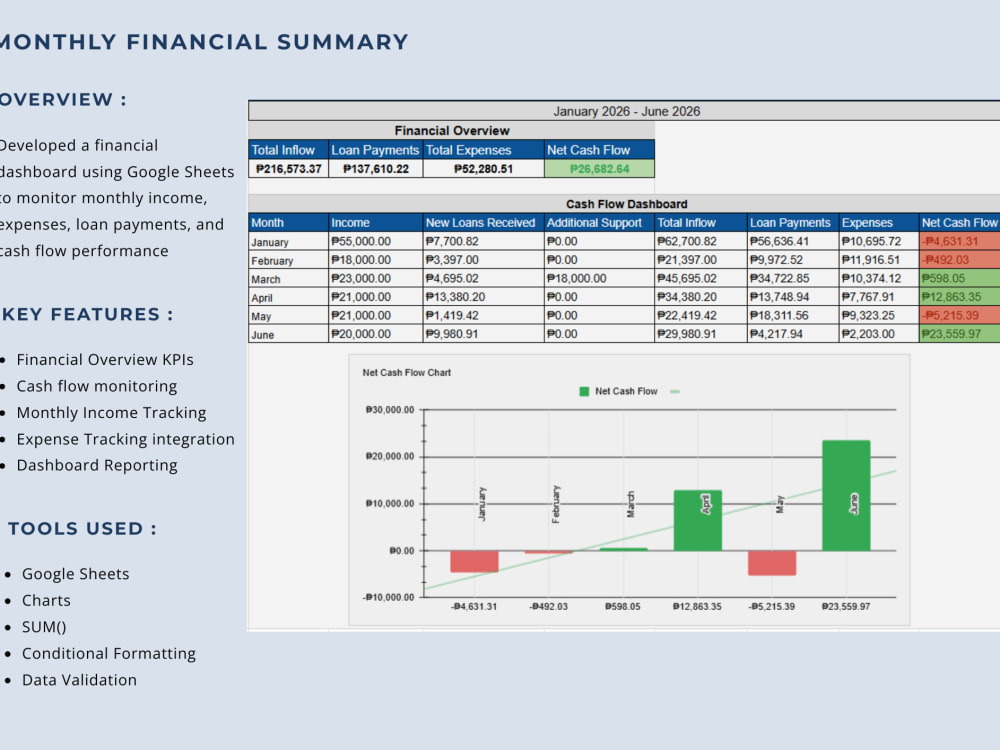The height and width of the screenshot is (750, 1000).
Task: Click the February row label
Action: [272, 261]
